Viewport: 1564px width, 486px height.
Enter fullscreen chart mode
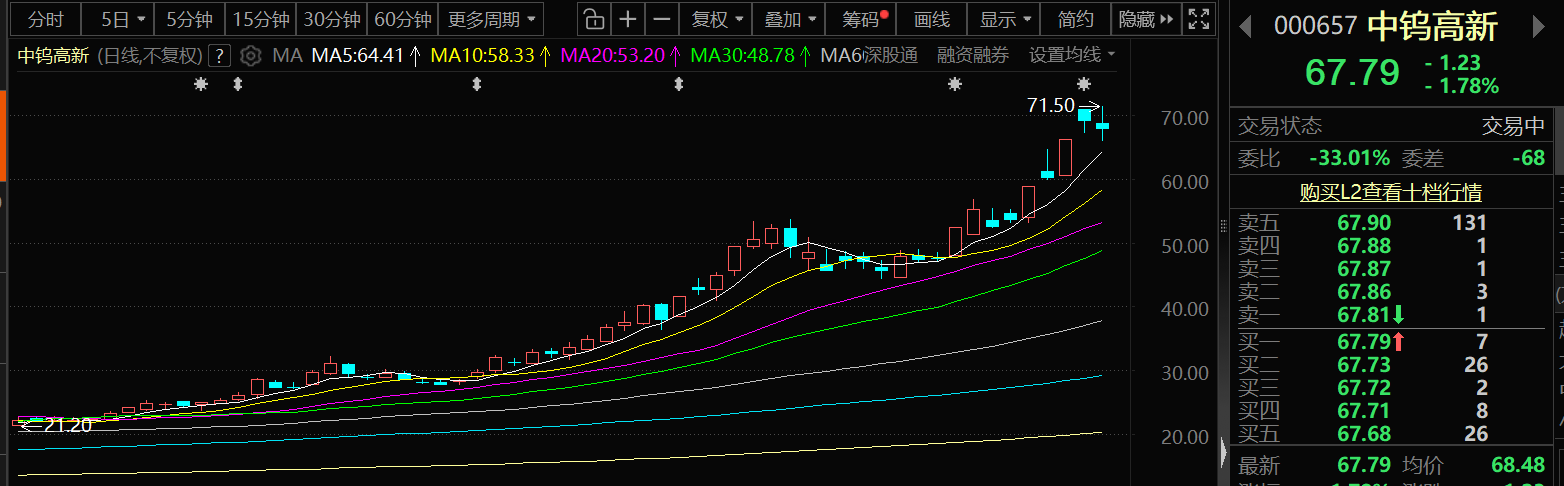pos(1197,19)
